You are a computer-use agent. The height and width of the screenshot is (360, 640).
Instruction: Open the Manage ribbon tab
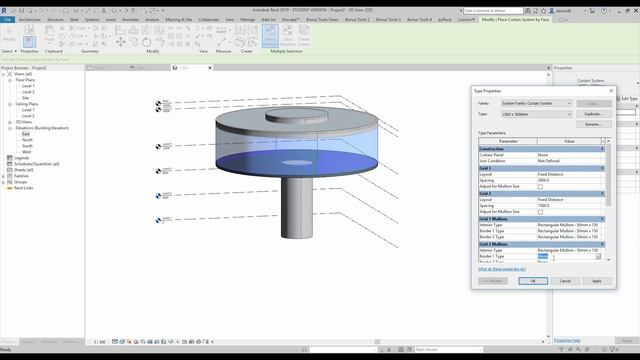pyautogui.click(x=247, y=20)
